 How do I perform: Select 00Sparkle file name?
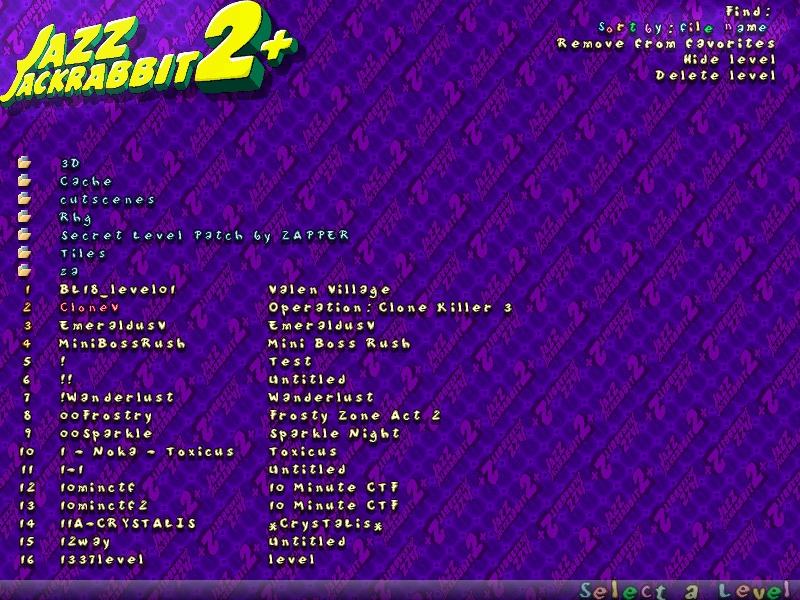tap(106, 434)
